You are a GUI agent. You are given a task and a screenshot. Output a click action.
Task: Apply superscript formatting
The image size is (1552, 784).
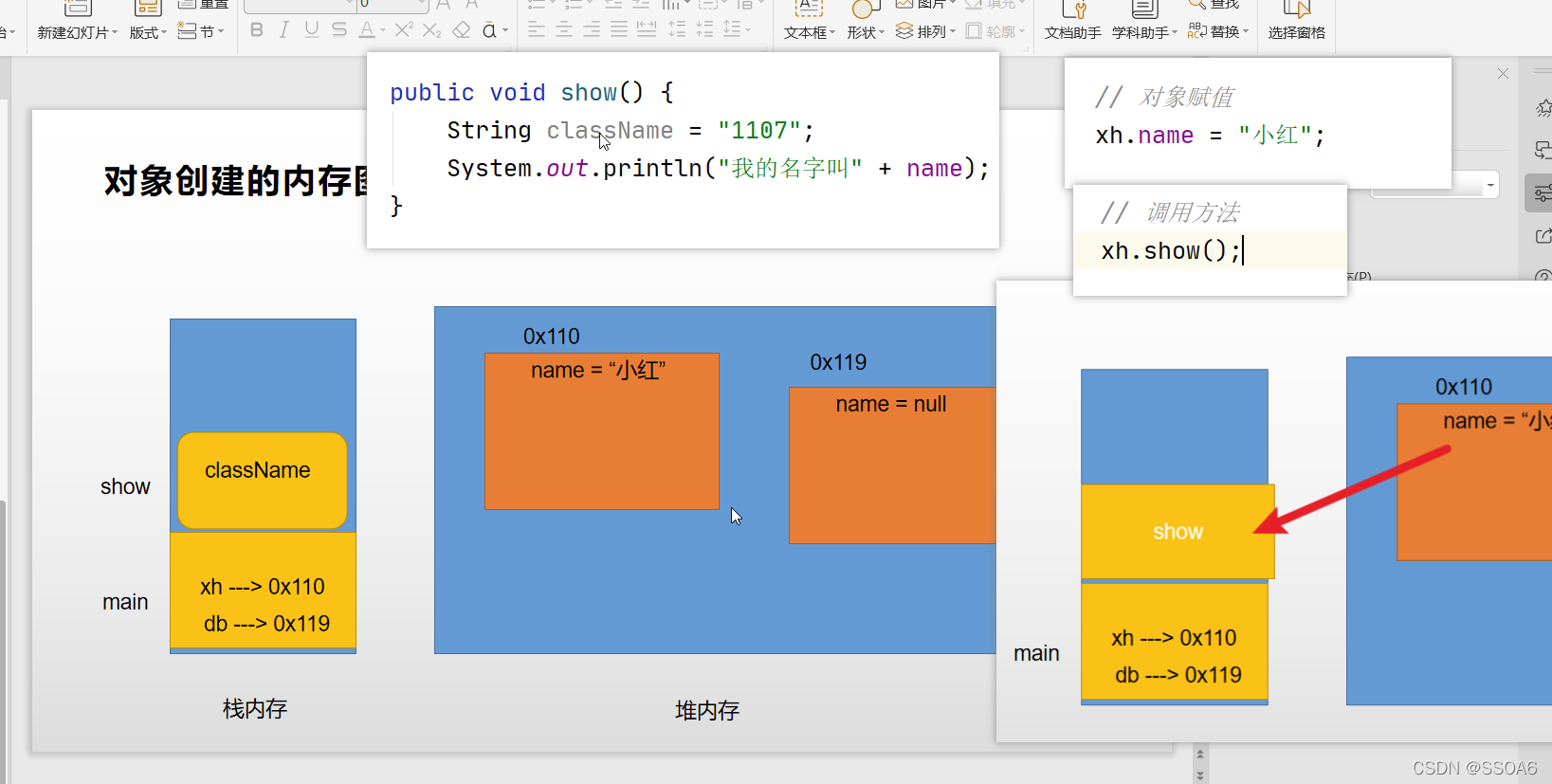pyautogui.click(x=404, y=30)
